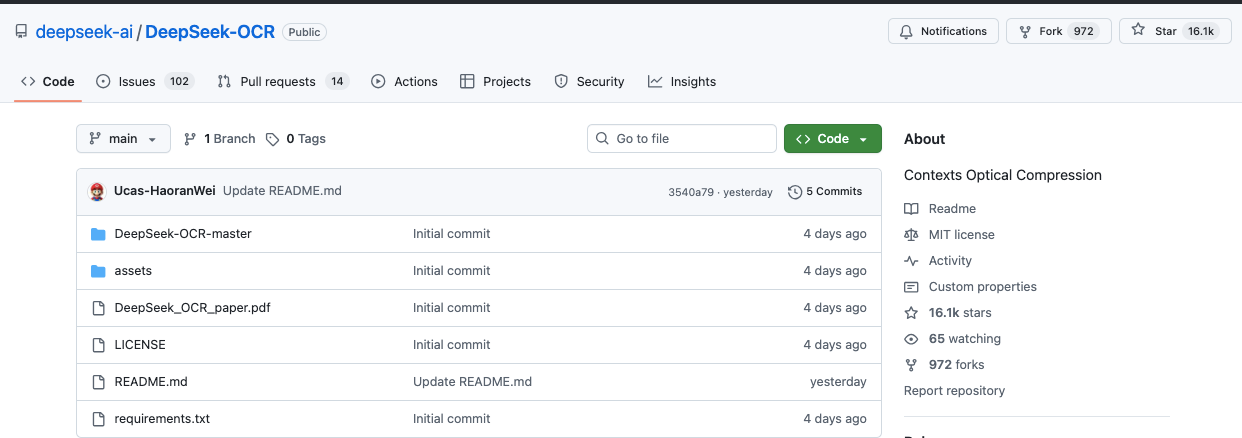This screenshot has height=438, width=1242.
Task: Expand the green Code dropdown button
Action: tap(832, 139)
